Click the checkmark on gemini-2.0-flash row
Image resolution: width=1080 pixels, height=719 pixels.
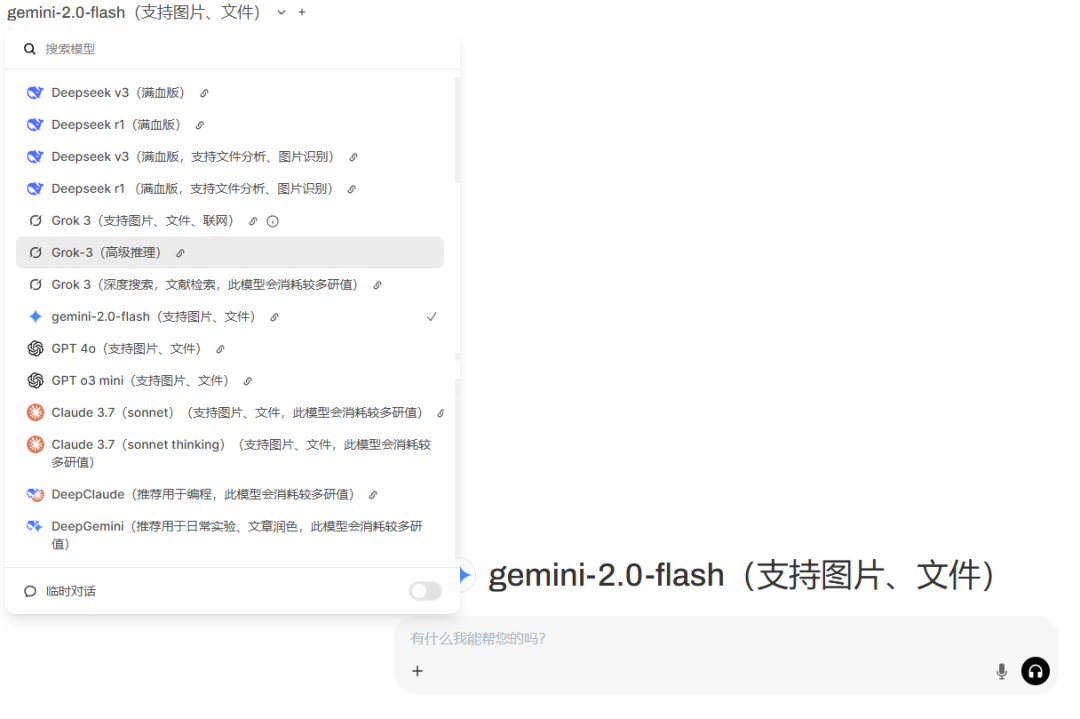pos(431,317)
